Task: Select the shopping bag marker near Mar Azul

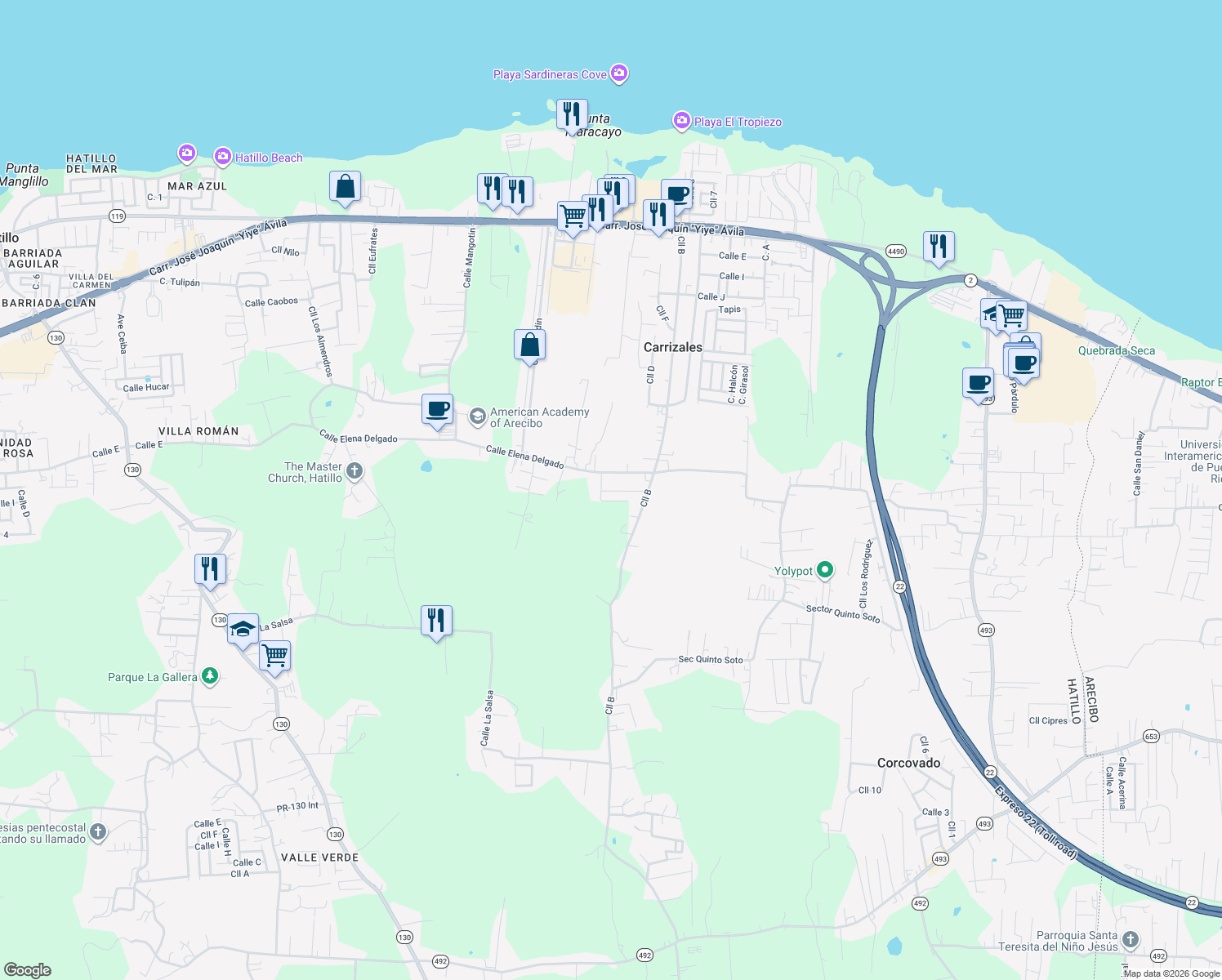Action: 344,187
